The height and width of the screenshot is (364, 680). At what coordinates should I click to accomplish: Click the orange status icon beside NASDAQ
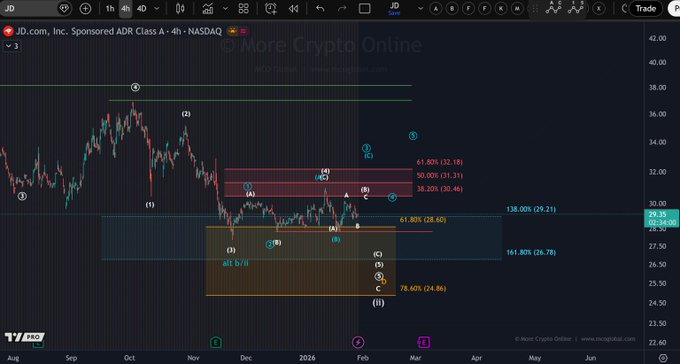tap(233, 31)
